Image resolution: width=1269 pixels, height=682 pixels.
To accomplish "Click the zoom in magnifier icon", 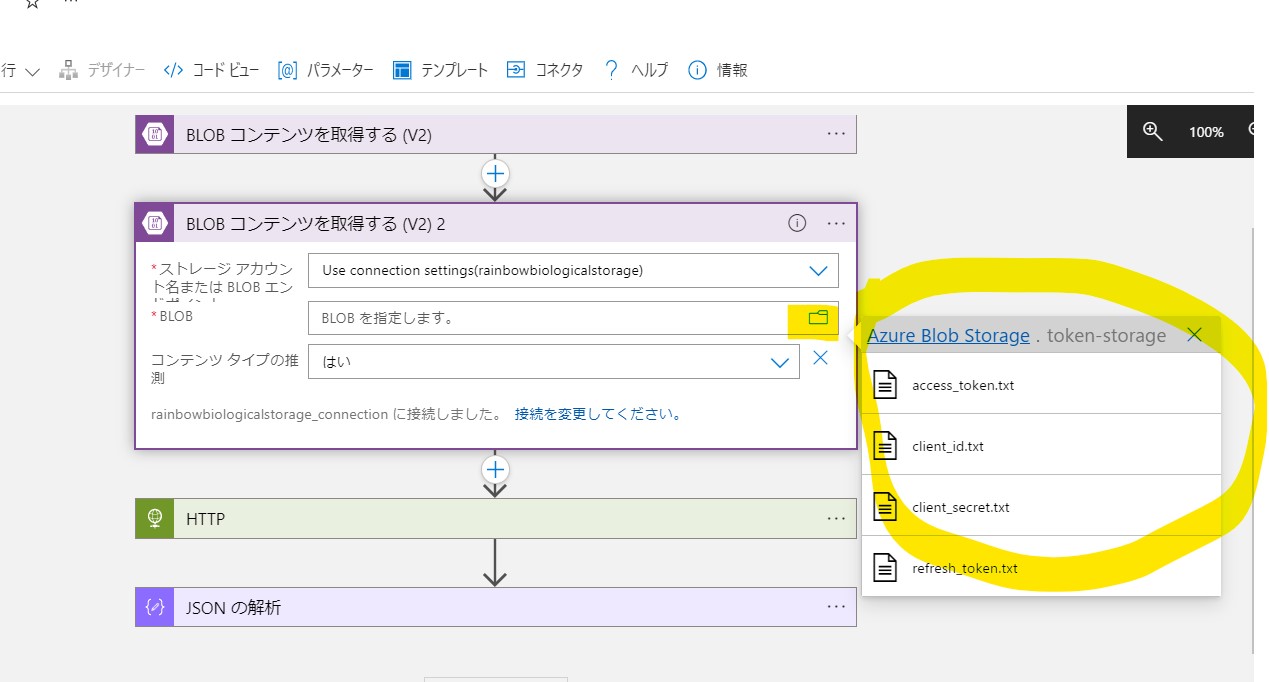I will (1152, 131).
